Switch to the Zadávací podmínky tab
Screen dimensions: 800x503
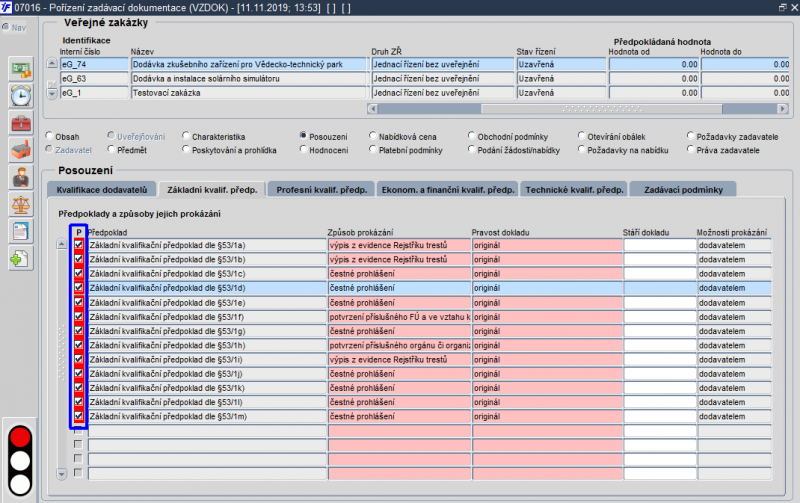point(684,190)
